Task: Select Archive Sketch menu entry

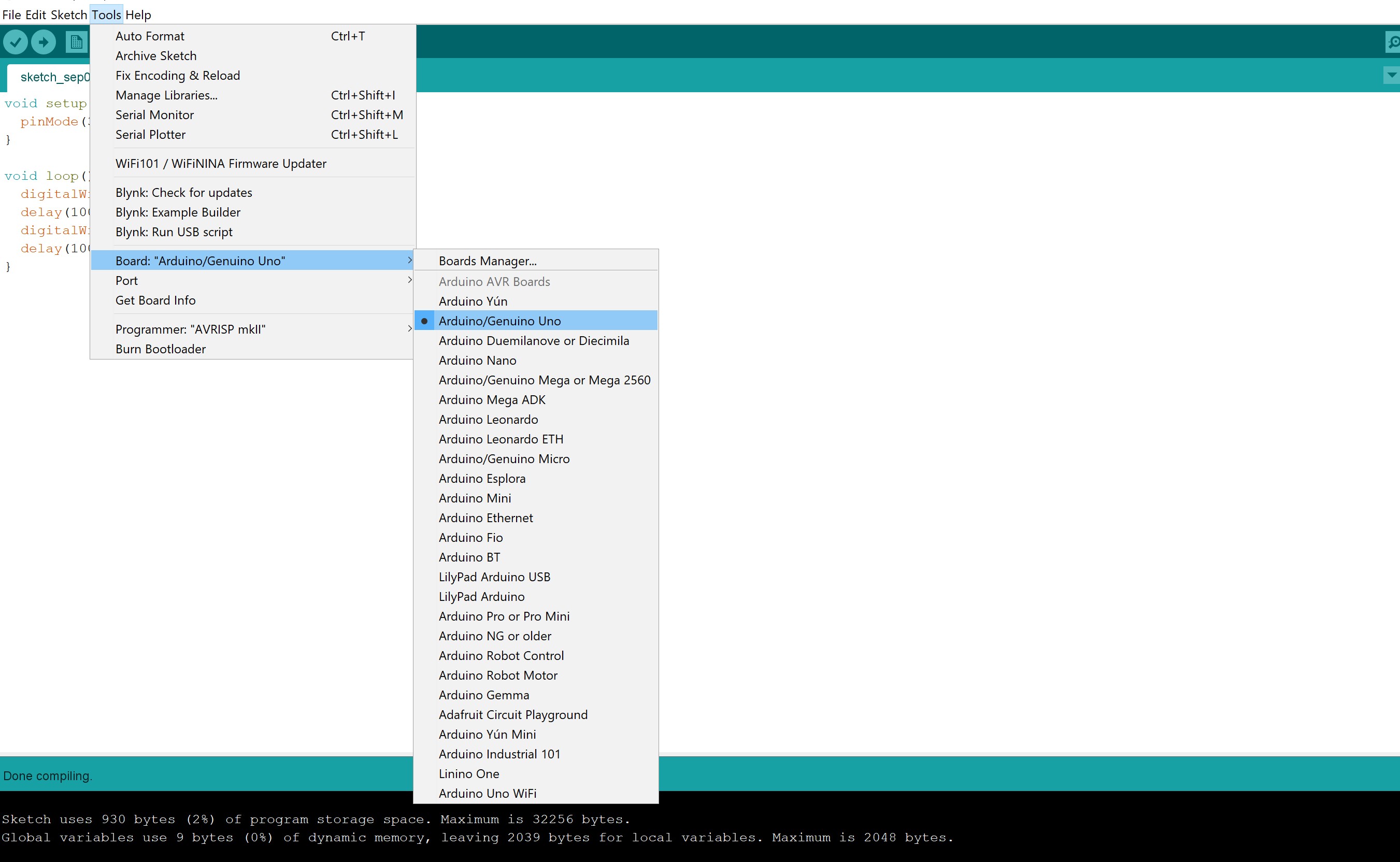Action: pyautogui.click(x=252, y=56)
